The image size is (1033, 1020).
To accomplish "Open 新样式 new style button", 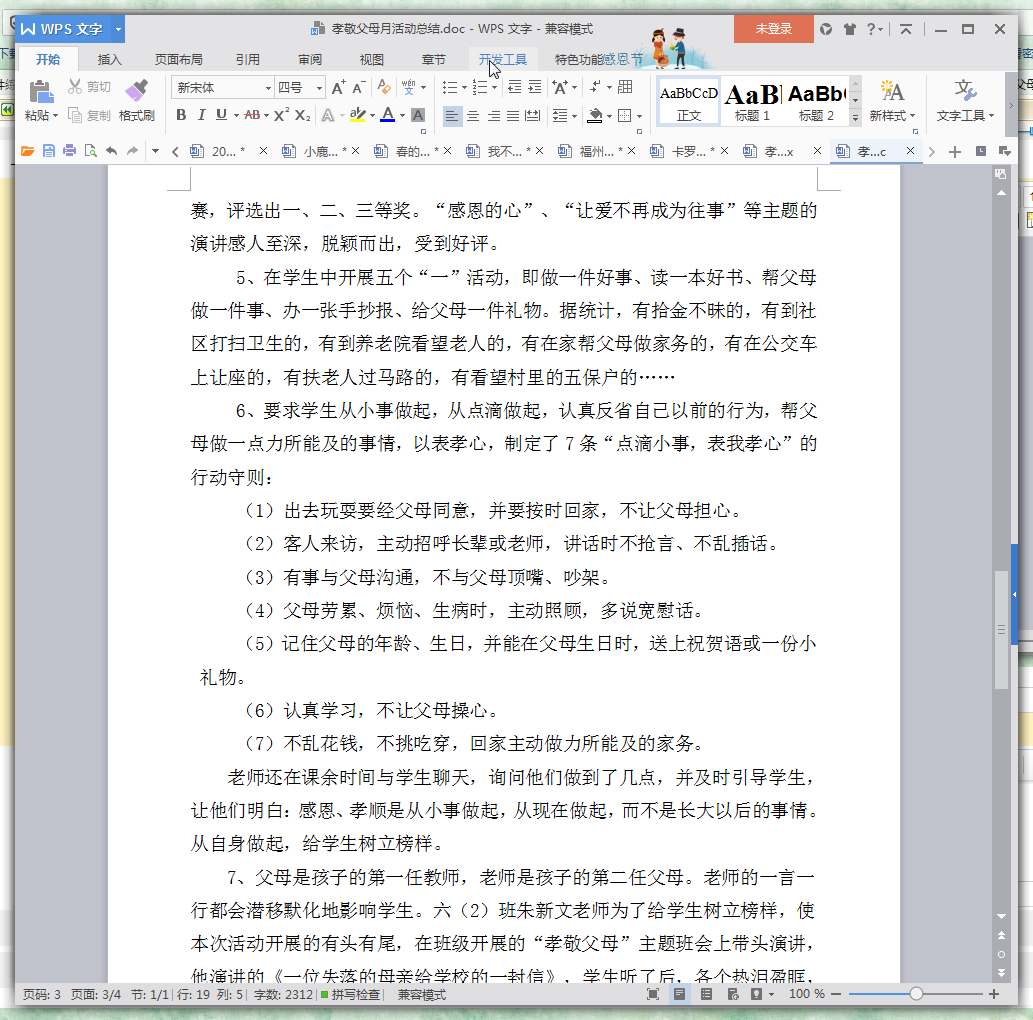I will click(892, 101).
